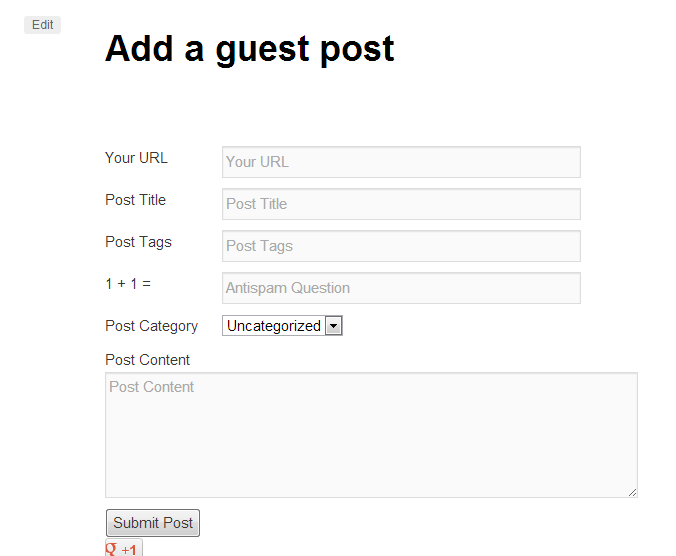Click the 'Post Category' label text
The image size is (676, 556).
(x=151, y=326)
